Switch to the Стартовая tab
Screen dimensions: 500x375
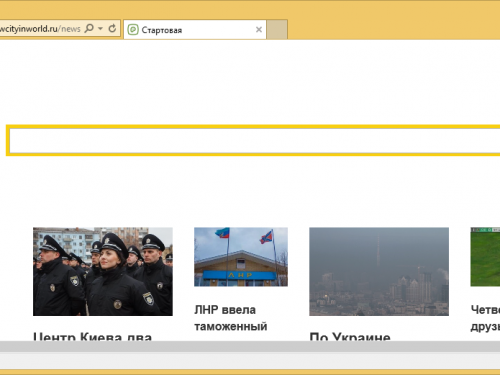(x=195, y=30)
